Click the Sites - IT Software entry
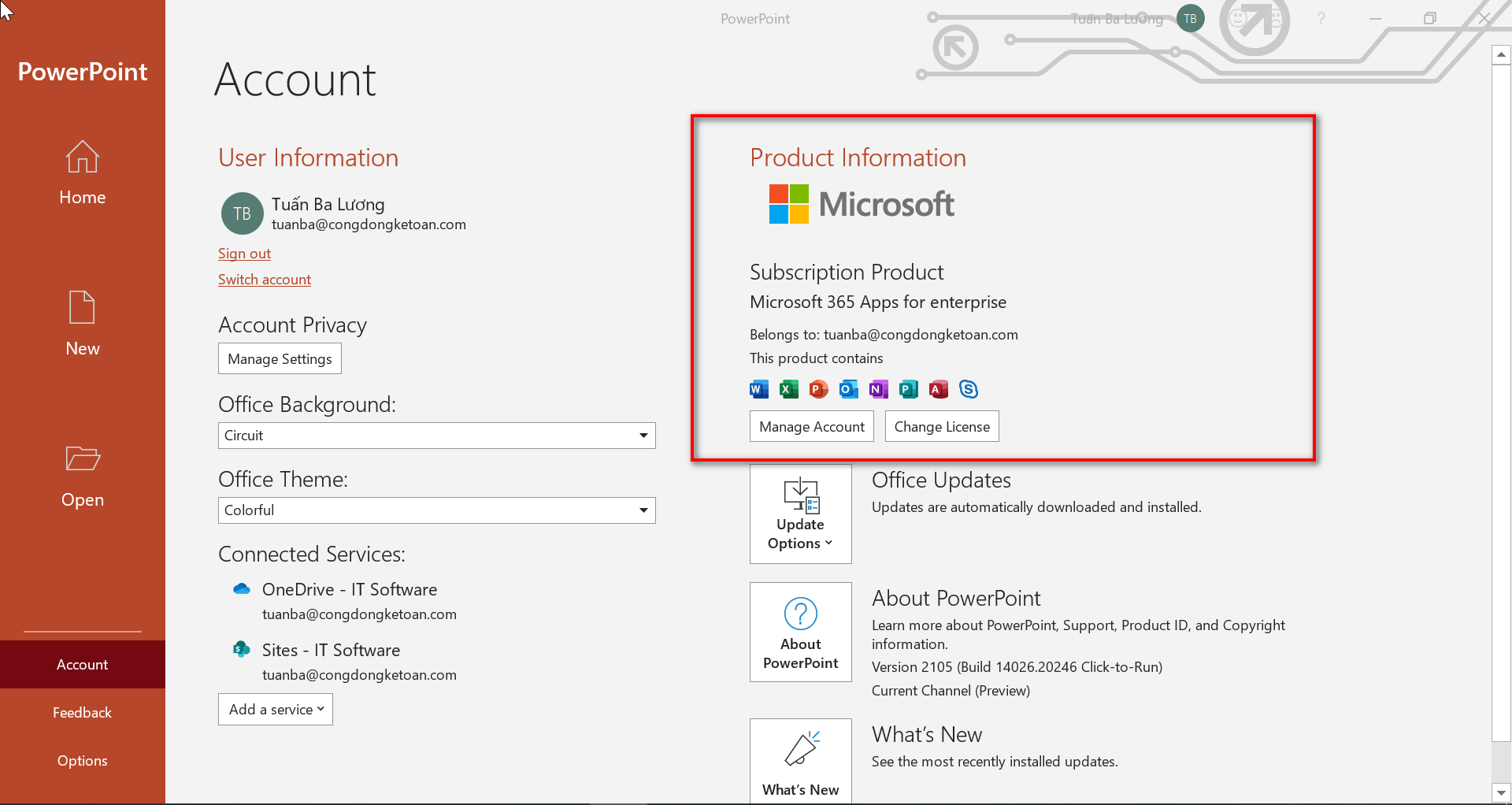Screen dimensions: 1512x805 point(331,650)
